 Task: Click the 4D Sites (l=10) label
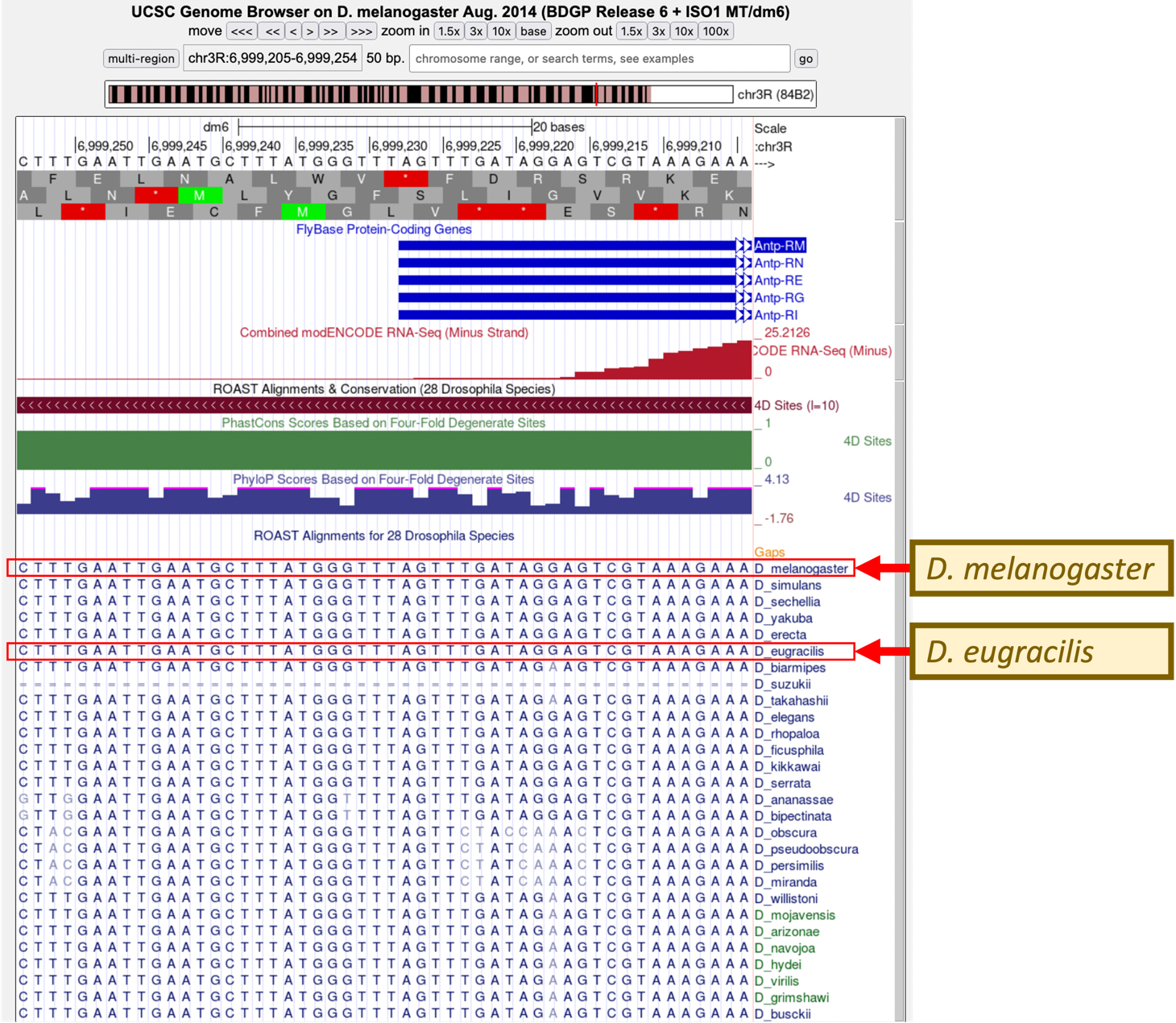[797, 405]
